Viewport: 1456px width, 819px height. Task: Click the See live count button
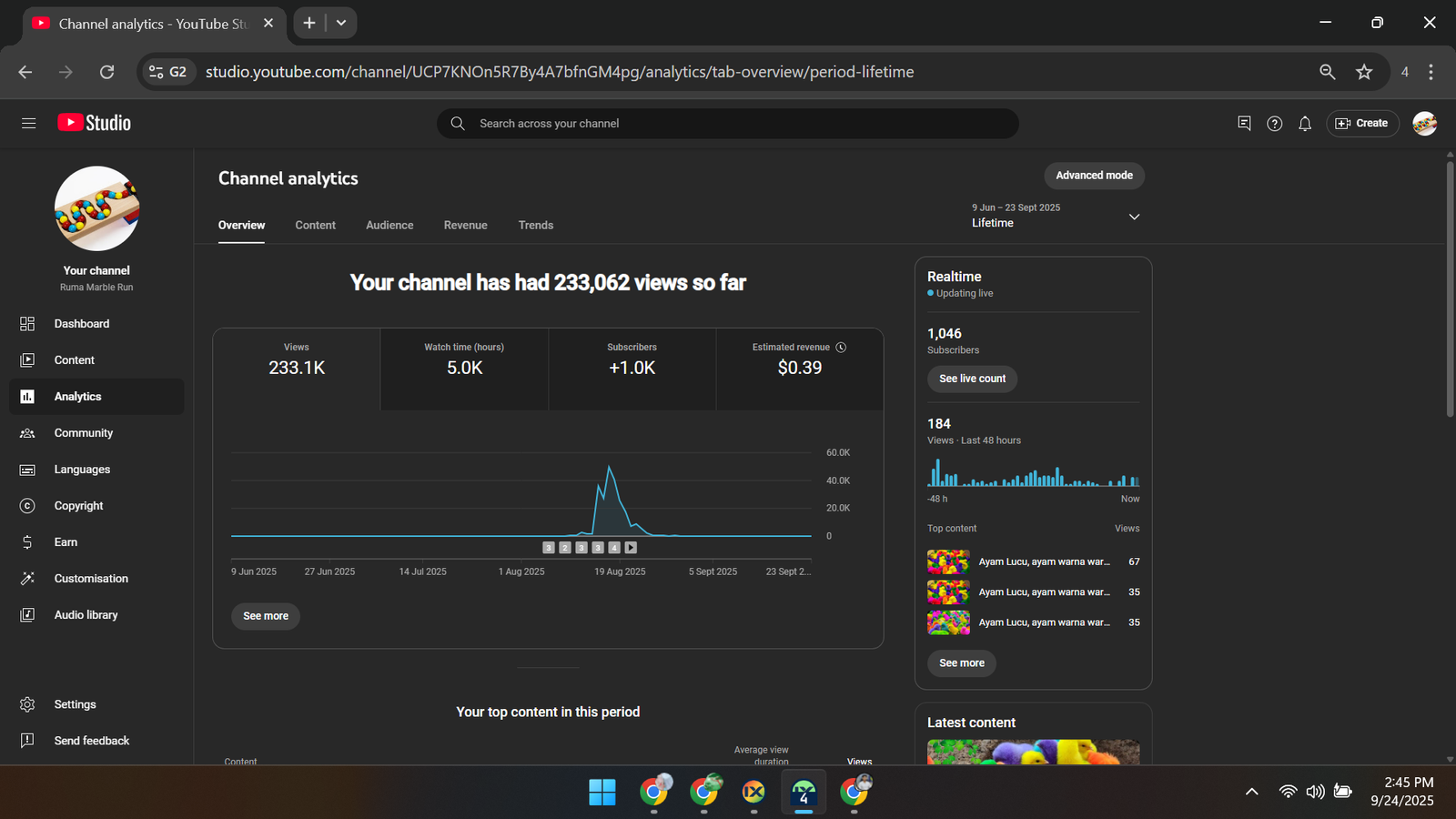coord(972,379)
